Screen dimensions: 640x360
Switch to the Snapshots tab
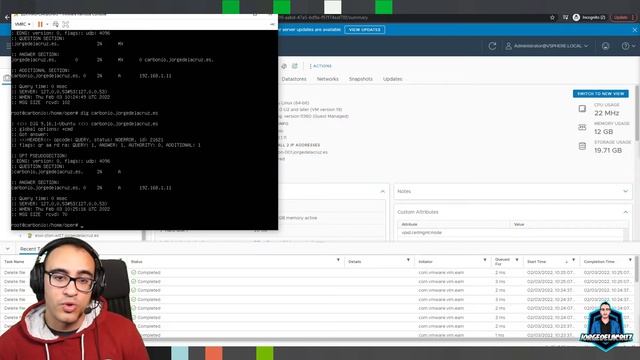click(361, 79)
